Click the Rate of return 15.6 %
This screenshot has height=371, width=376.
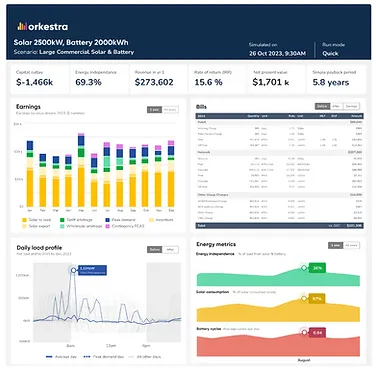point(208,82)
